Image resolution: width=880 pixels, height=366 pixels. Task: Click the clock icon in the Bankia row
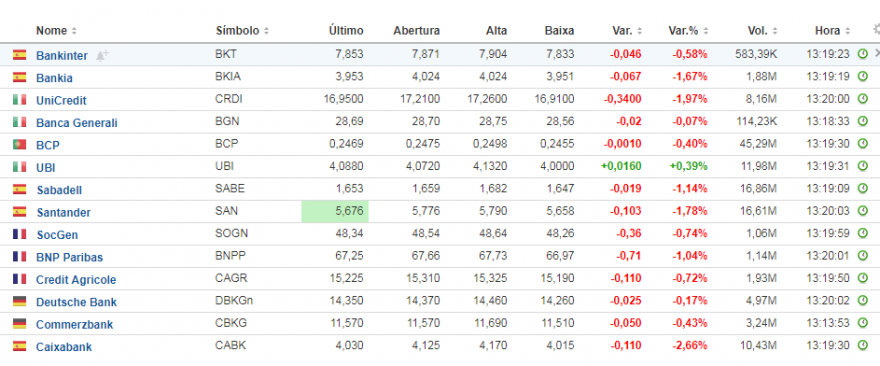(863, 77)
